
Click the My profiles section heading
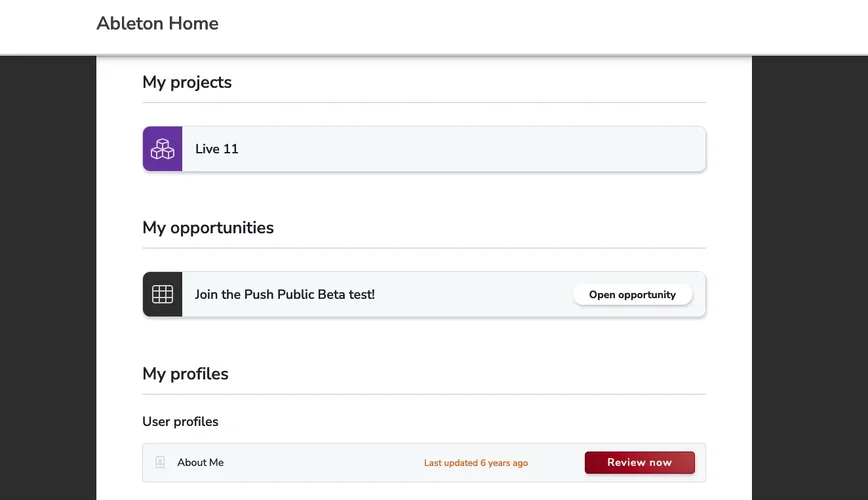[185, 373]
